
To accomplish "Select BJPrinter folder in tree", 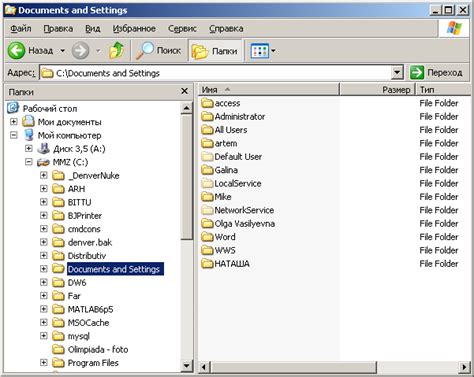I will (x=85, y=216).
